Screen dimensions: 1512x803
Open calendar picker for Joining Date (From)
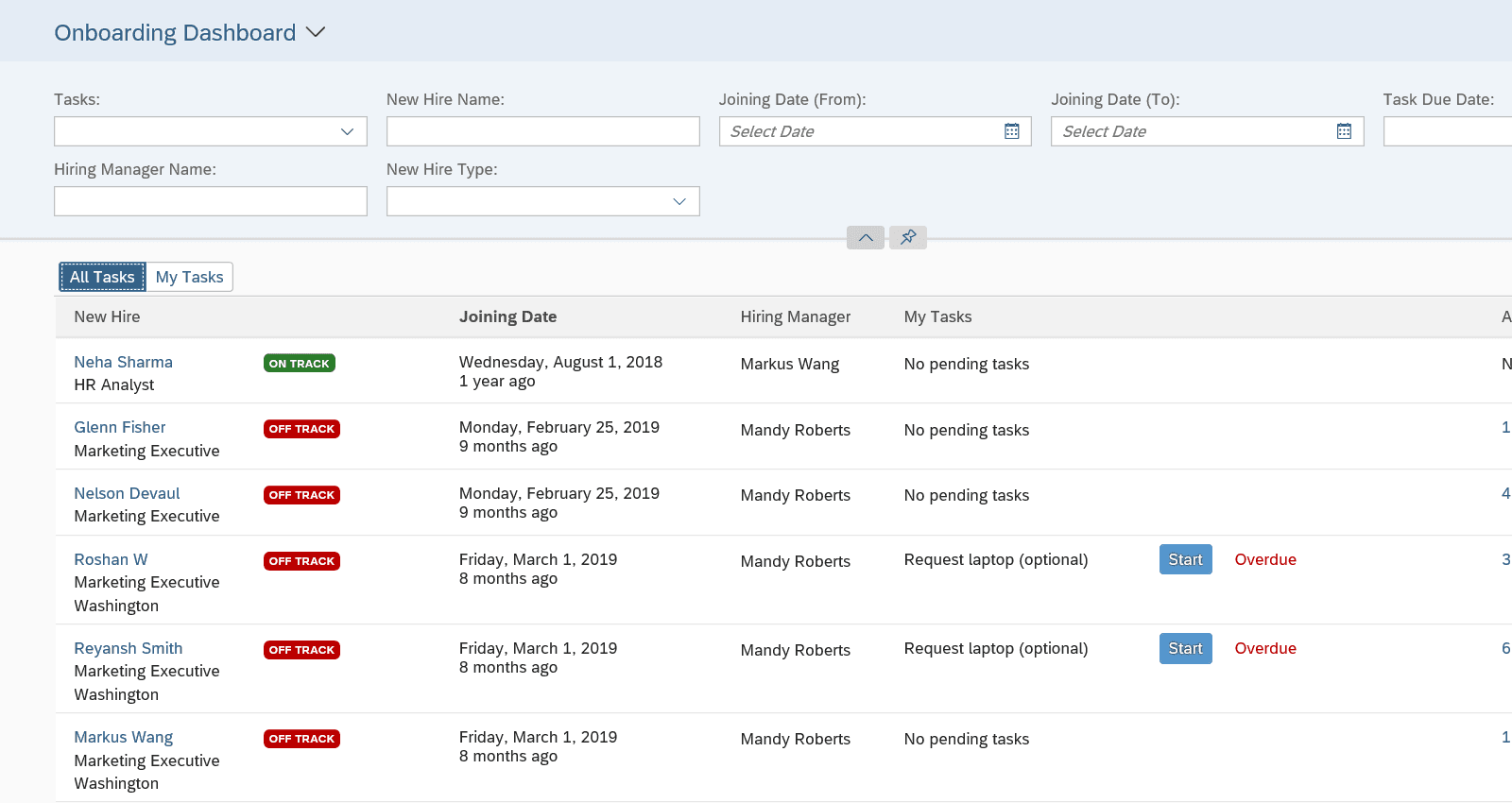(x=1011, y=131)
